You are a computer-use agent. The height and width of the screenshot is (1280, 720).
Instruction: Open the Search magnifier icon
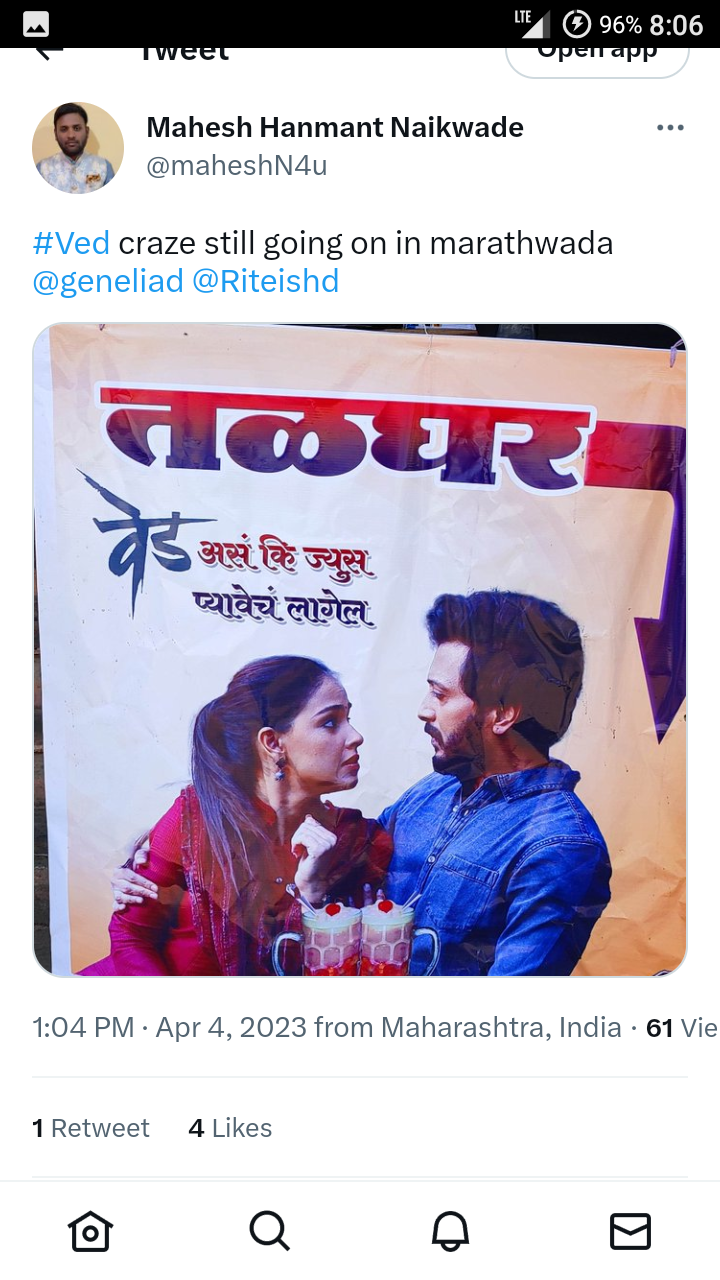point(270,1230)
